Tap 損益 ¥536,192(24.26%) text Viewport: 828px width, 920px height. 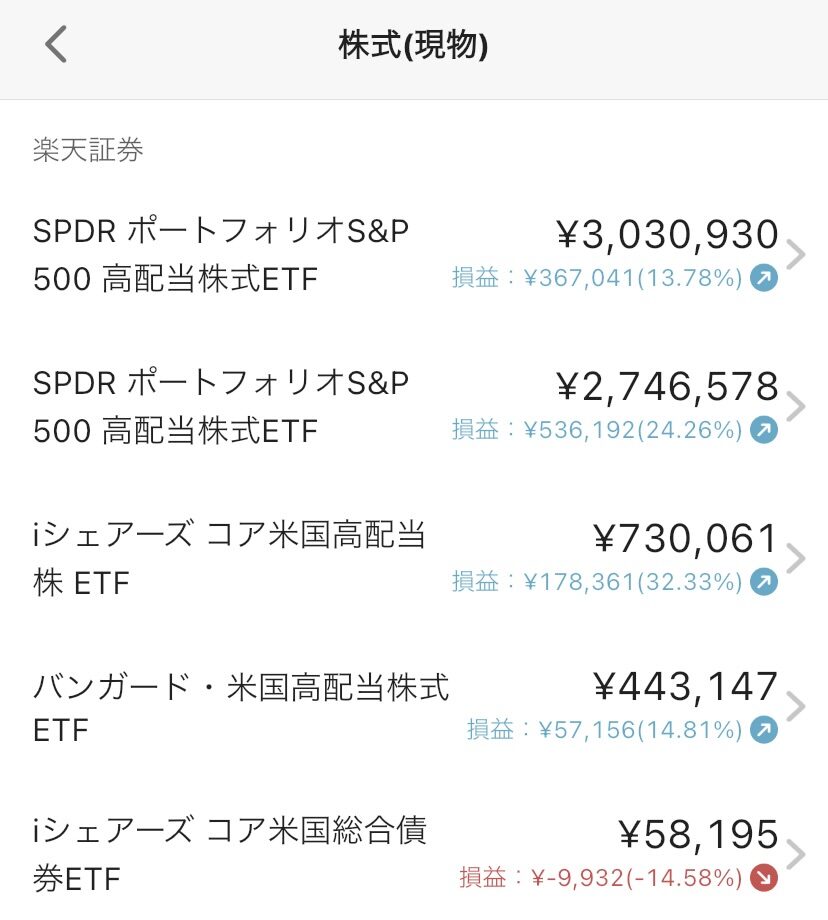pyautogui.click(x=597, y=429)
